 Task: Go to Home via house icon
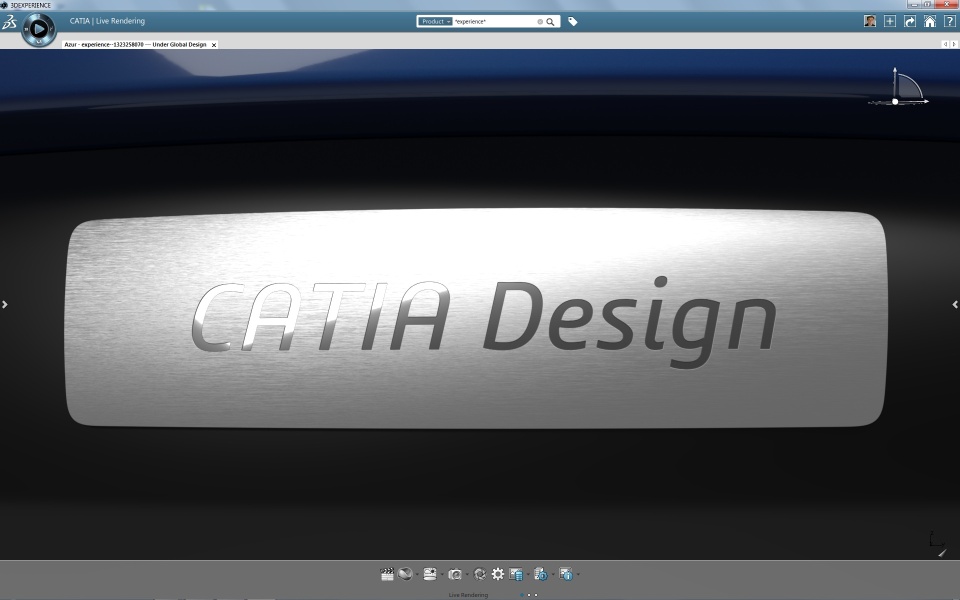coord(929,21)
